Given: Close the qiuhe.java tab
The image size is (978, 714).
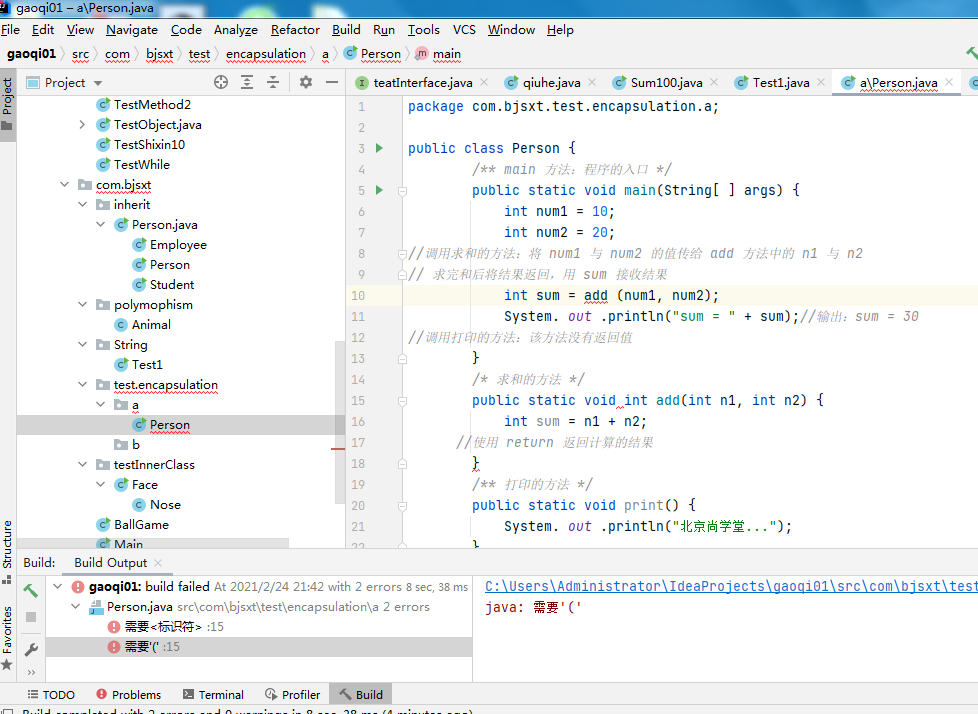Looking at the screenshot, I should coord(592,82).
